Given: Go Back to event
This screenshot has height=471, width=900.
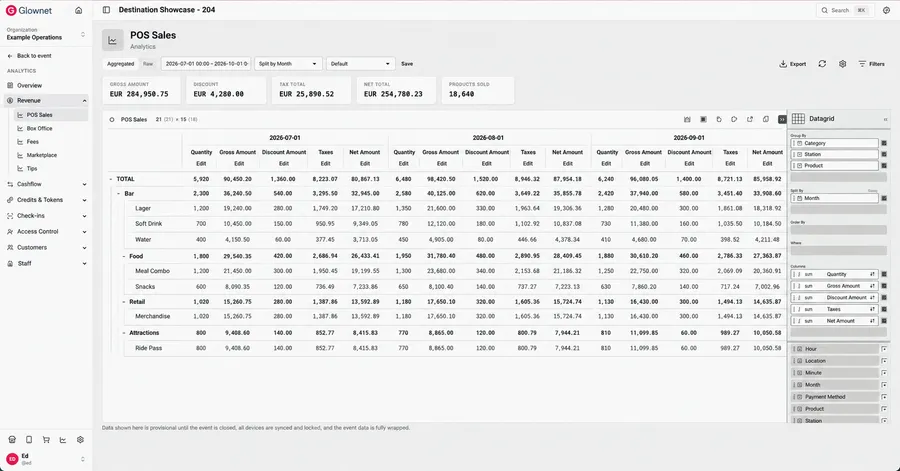Looking at the screenshot, I should tap(29, 56).
